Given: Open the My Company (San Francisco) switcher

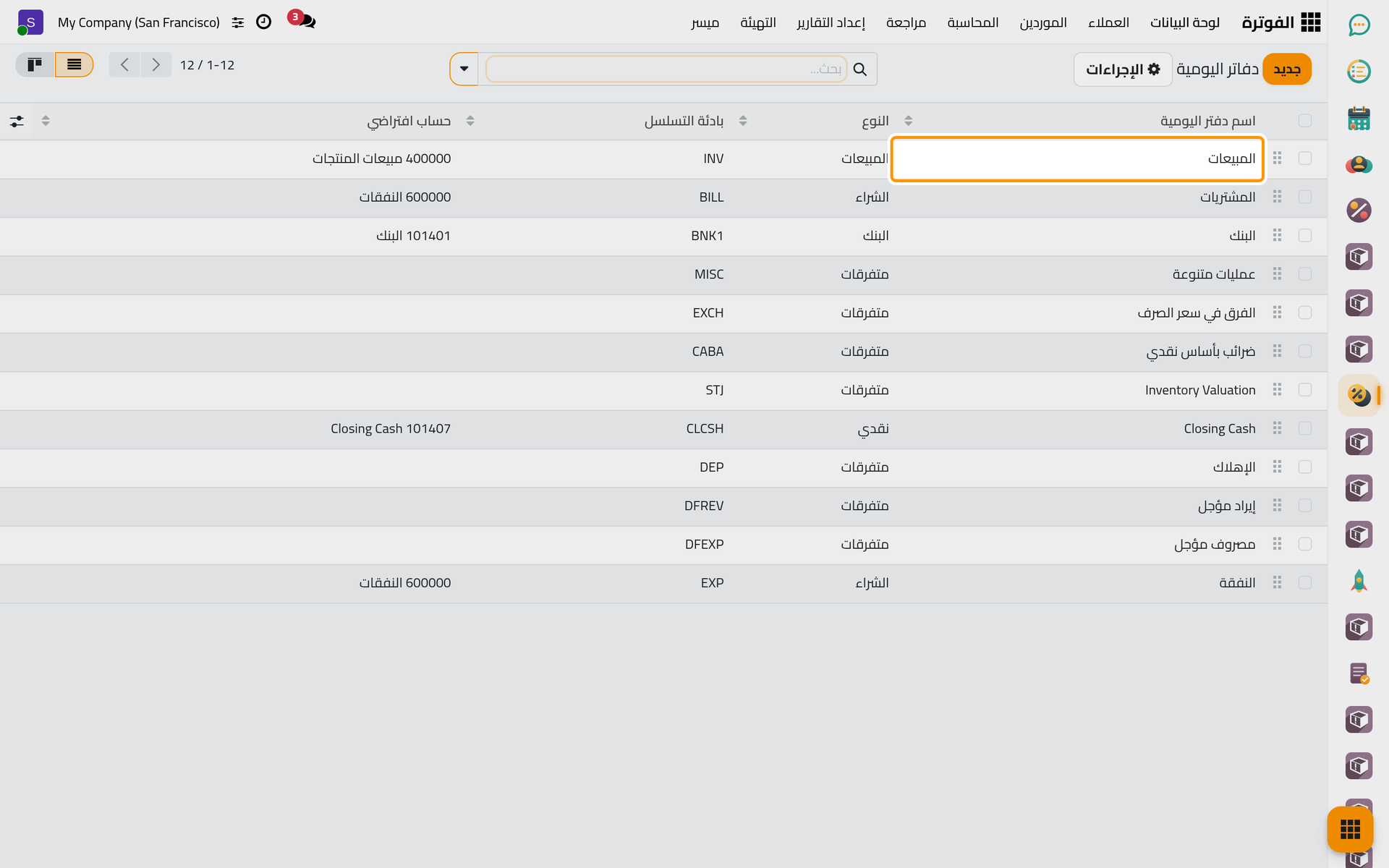Looking at the screenshot, I should (x=139, y=22).
